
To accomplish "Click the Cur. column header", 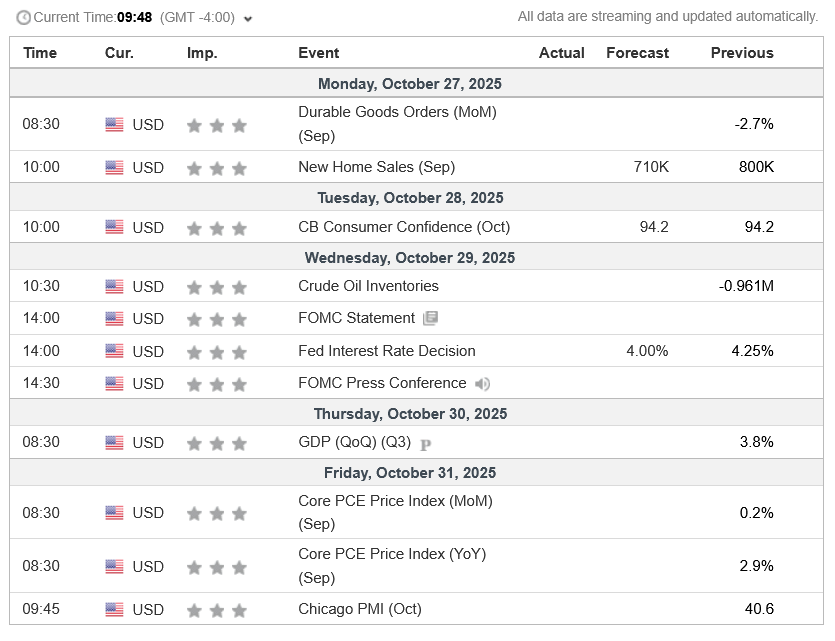I will [119, 53].
